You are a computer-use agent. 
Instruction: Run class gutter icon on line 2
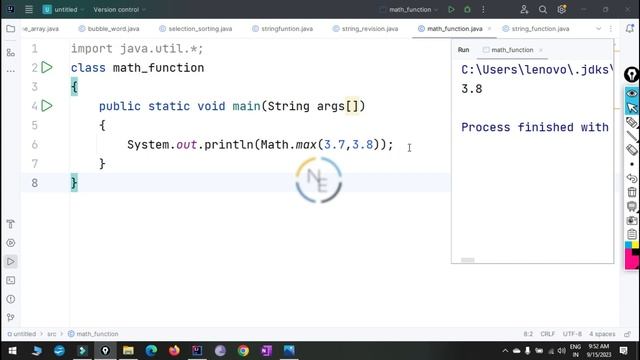pos(47,67)
